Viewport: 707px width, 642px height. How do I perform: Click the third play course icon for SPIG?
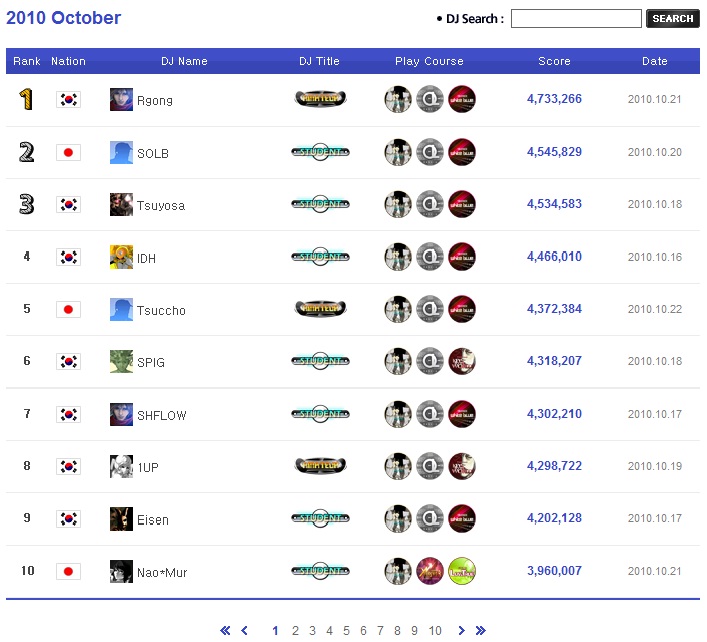pyautogui.click(x=462, y=361)
